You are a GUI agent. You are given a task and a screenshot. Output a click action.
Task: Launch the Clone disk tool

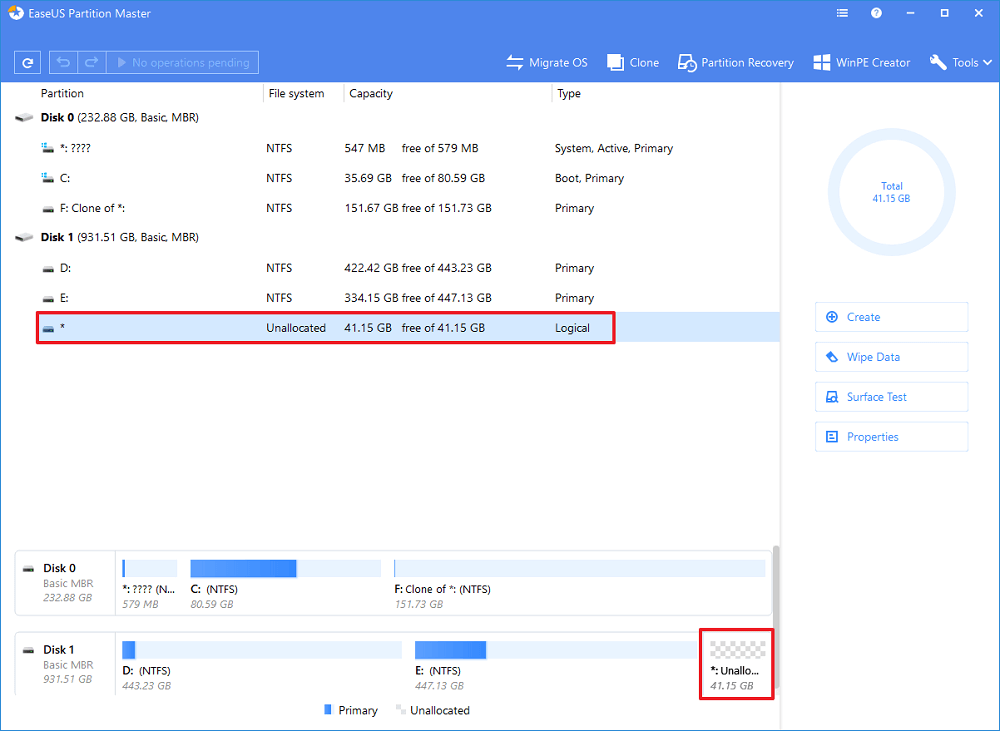(633, 63)
